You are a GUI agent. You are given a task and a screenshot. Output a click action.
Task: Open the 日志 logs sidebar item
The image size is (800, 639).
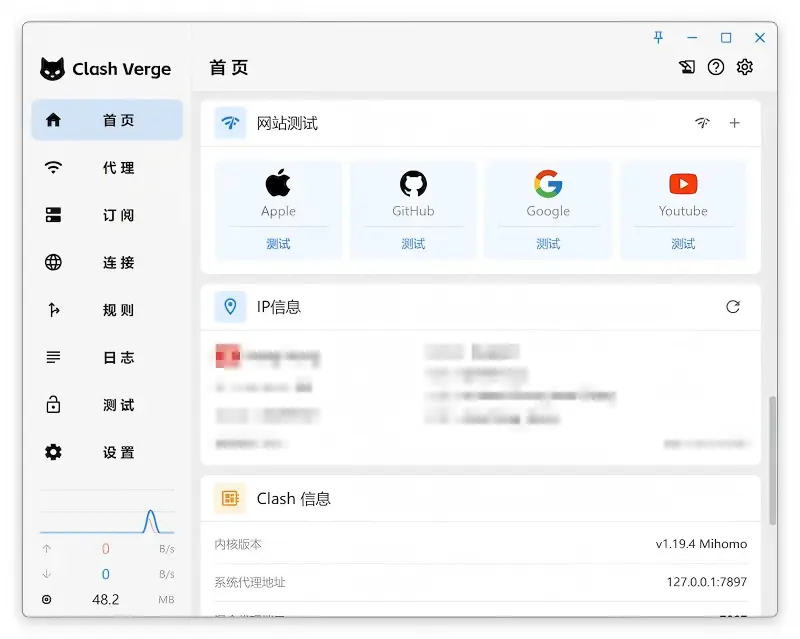(x=107, y=357)
